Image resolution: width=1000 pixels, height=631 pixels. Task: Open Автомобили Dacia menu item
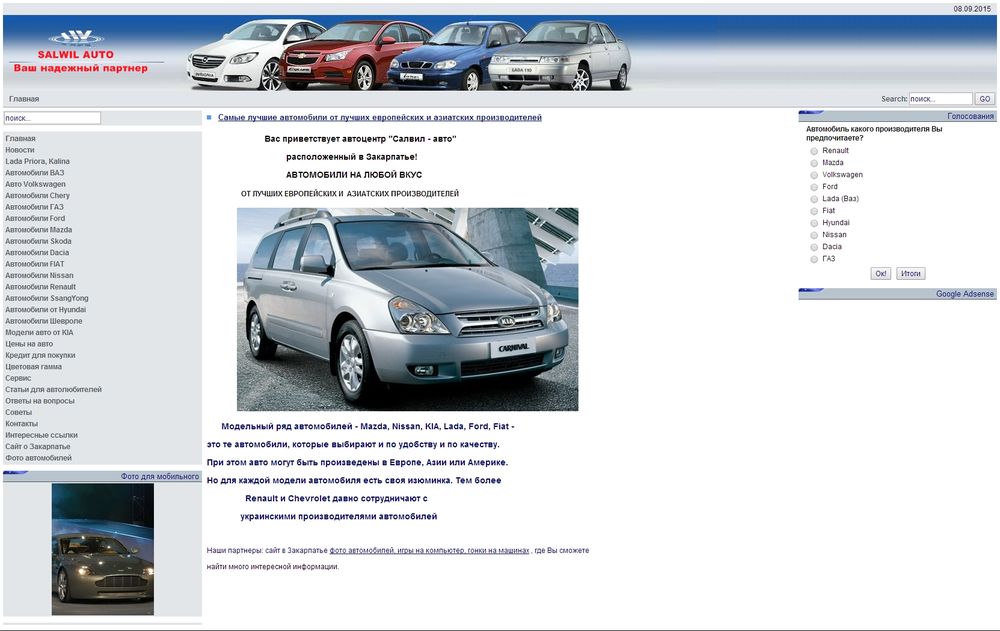click(x=37, y=253)
